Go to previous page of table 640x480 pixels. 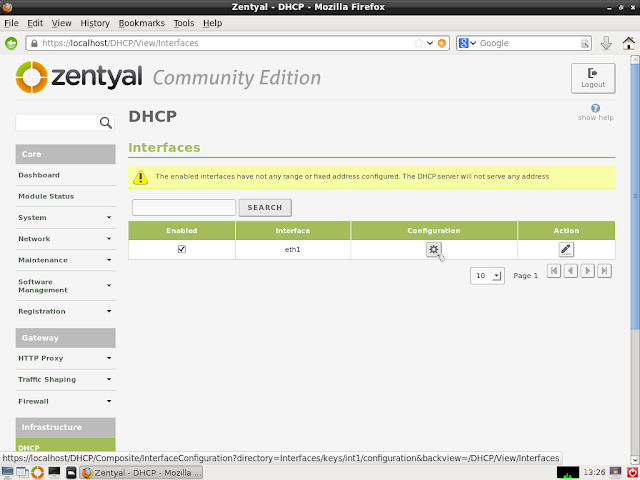[571, 271]
